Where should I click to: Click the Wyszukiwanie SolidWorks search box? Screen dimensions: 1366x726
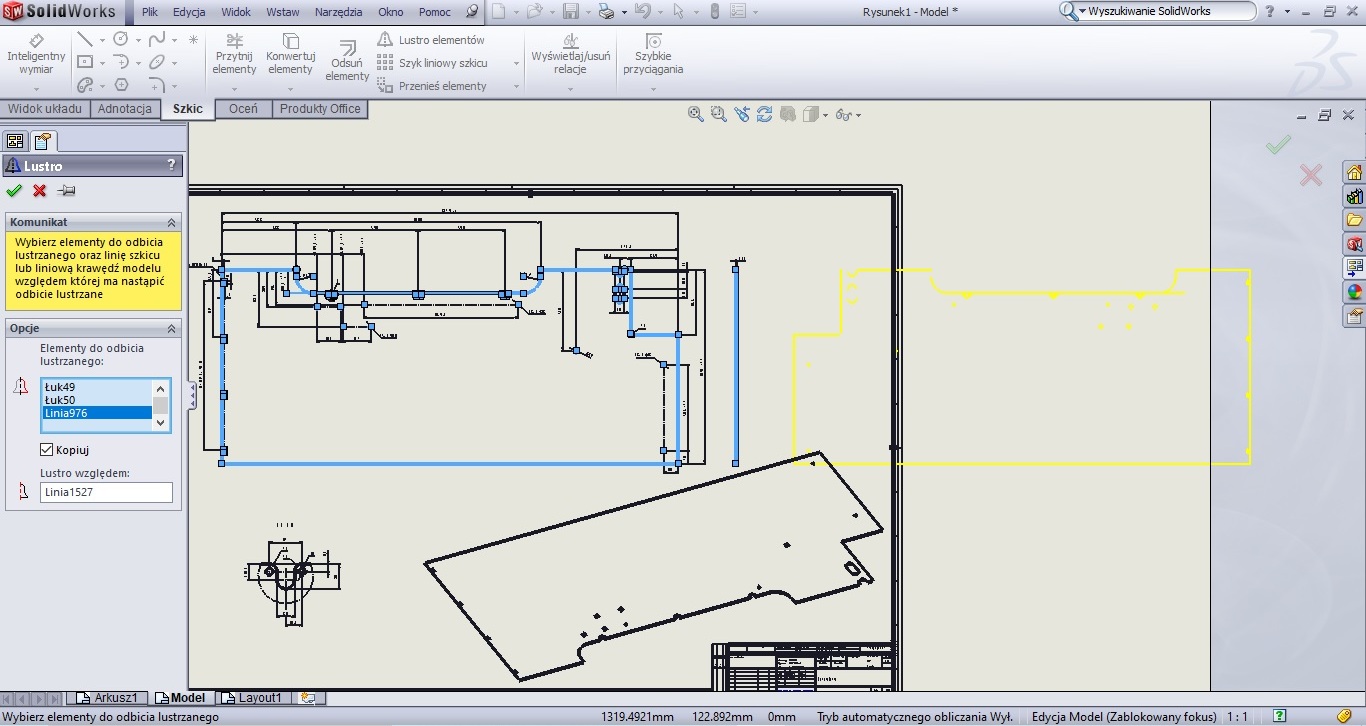coord(1157,11)
